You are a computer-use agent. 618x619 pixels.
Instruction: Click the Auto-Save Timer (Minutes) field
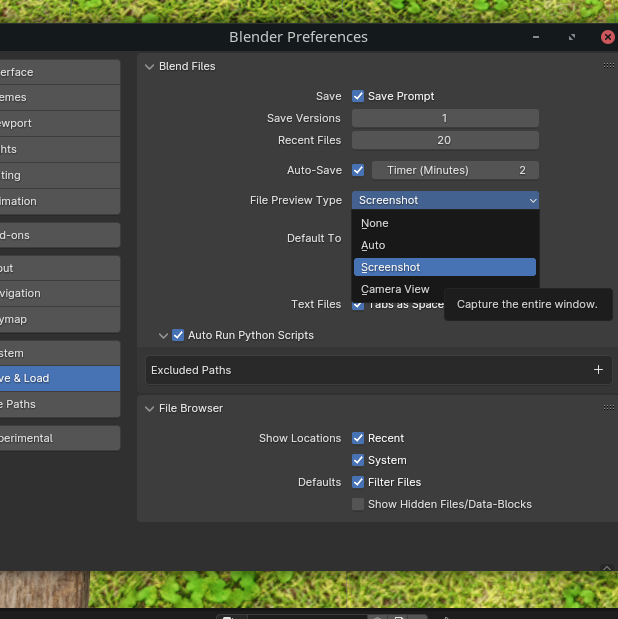tap(455, 170)
